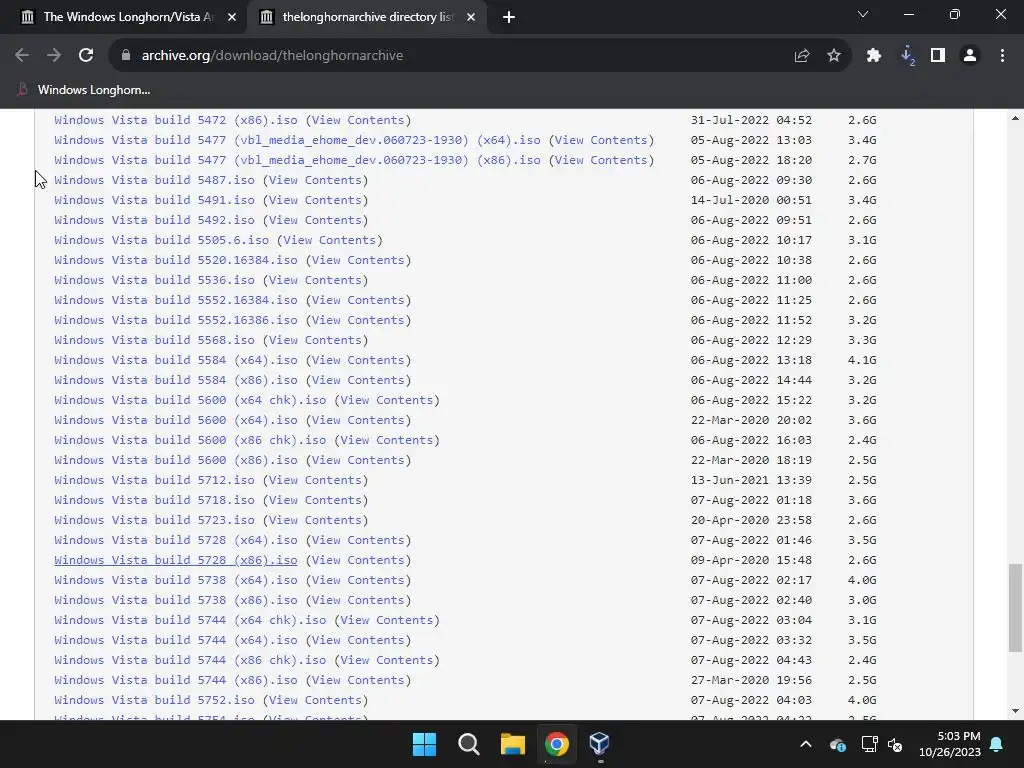Expand the tab search chevron
This screenshot has height=768, width=1024.
(863, 14)
